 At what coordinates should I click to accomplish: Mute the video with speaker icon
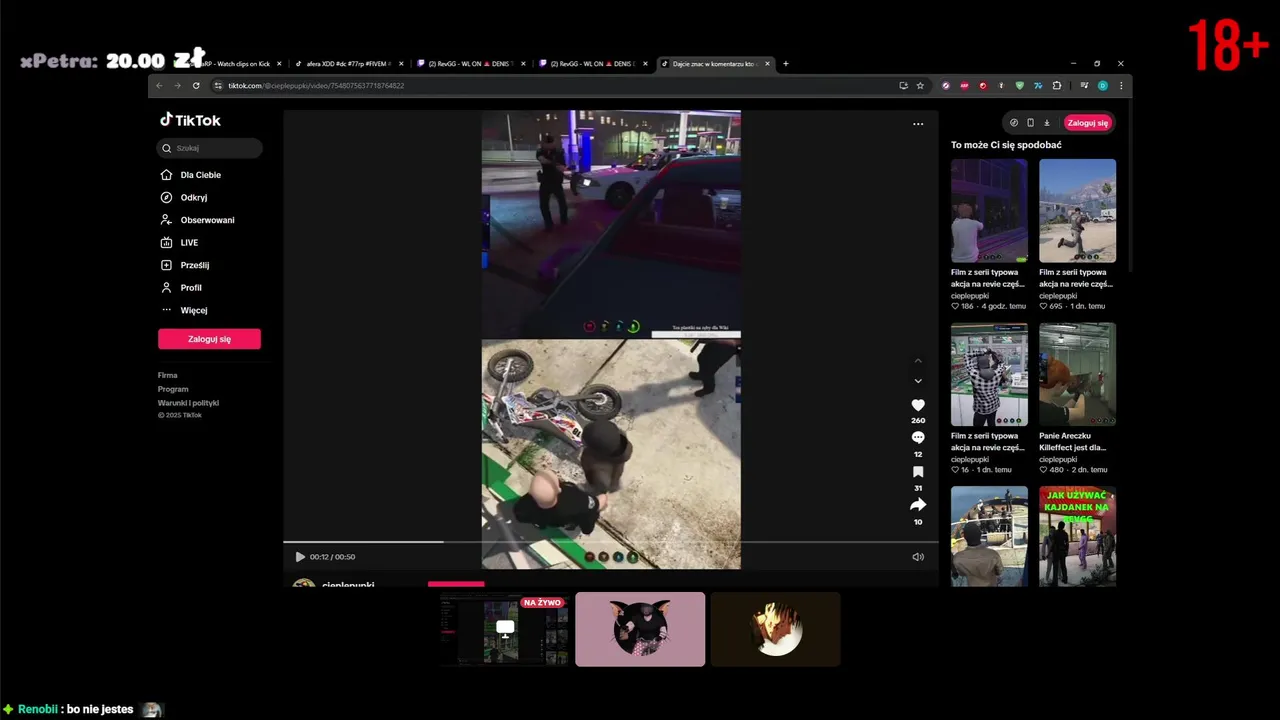coord(918,557)
